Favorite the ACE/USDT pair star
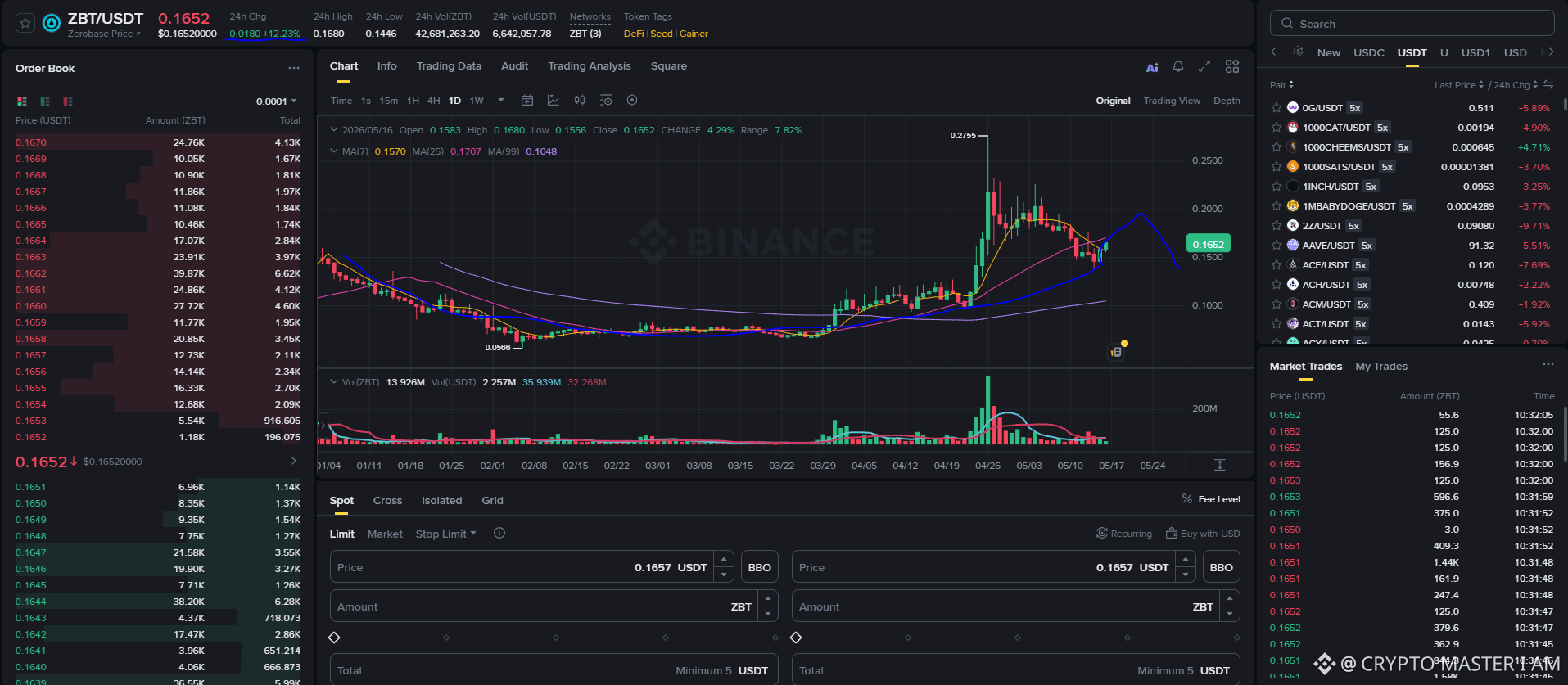 (x=1276, y=264)
